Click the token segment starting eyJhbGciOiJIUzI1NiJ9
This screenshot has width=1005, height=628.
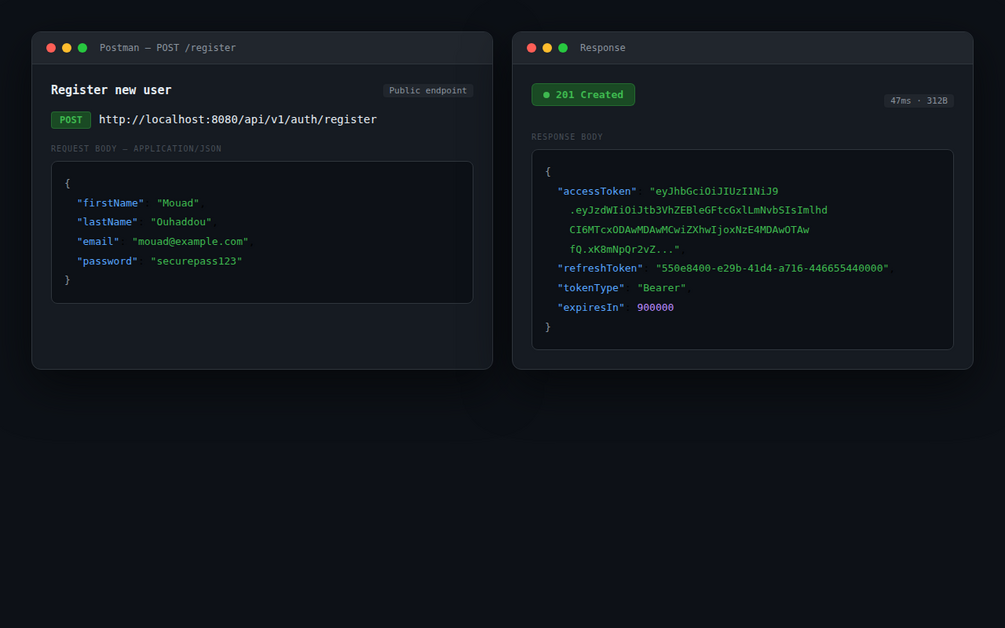pyautogui.click(x=714, y=192)
